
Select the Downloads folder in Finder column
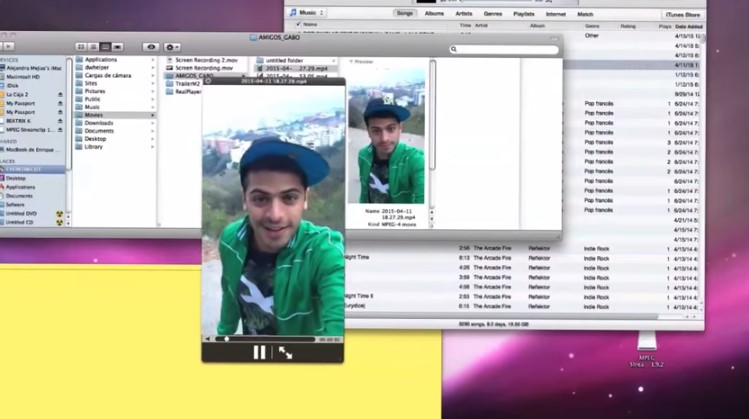tap(99, 123)
